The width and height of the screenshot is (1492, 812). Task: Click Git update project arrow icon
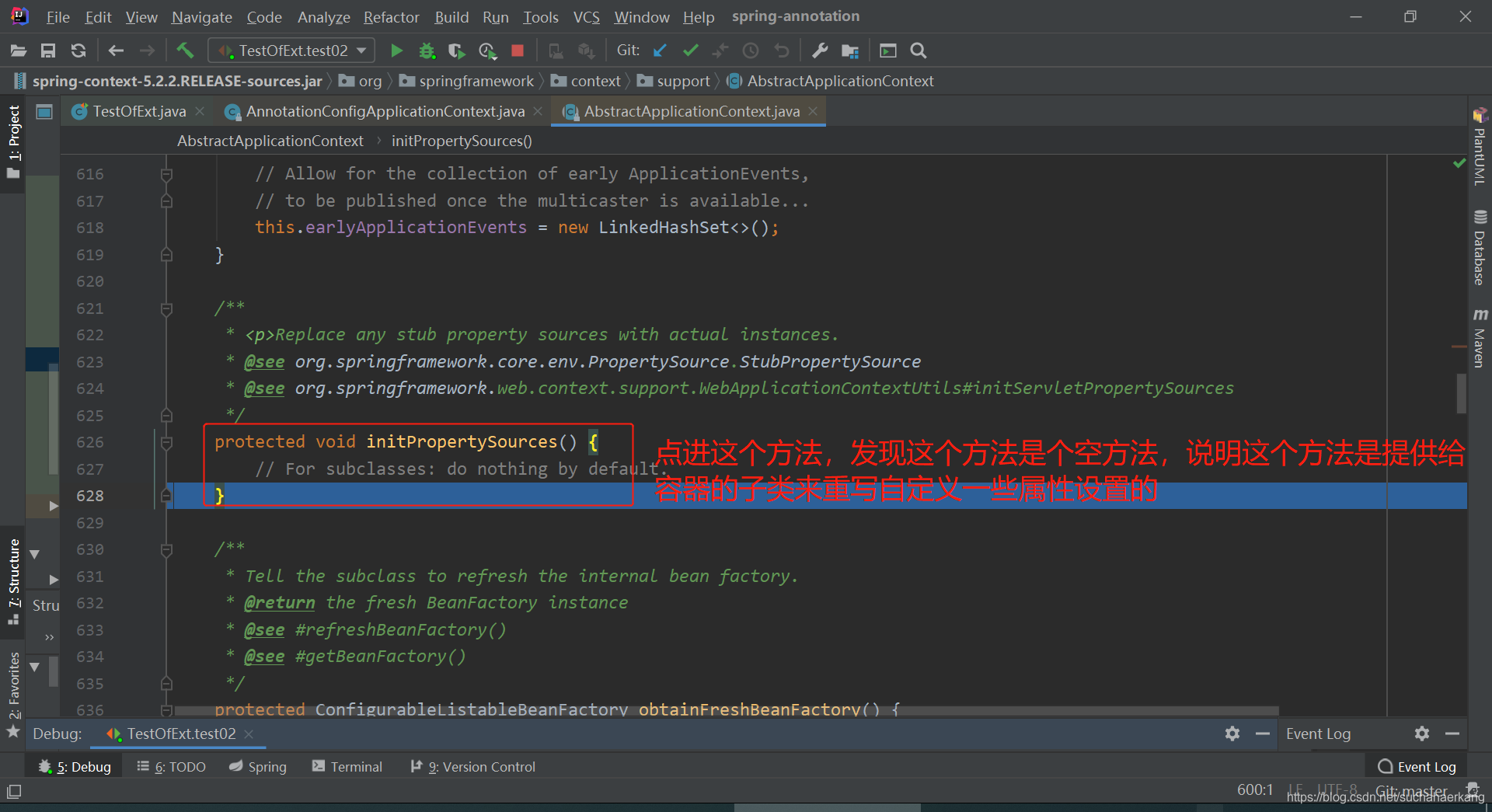point(660,51)
